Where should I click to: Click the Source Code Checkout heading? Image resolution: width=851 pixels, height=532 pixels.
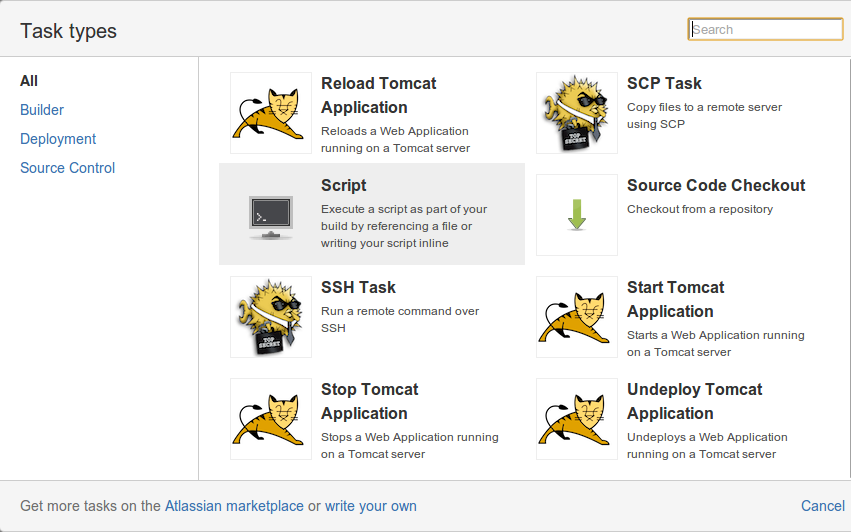(x=716, y=185)
